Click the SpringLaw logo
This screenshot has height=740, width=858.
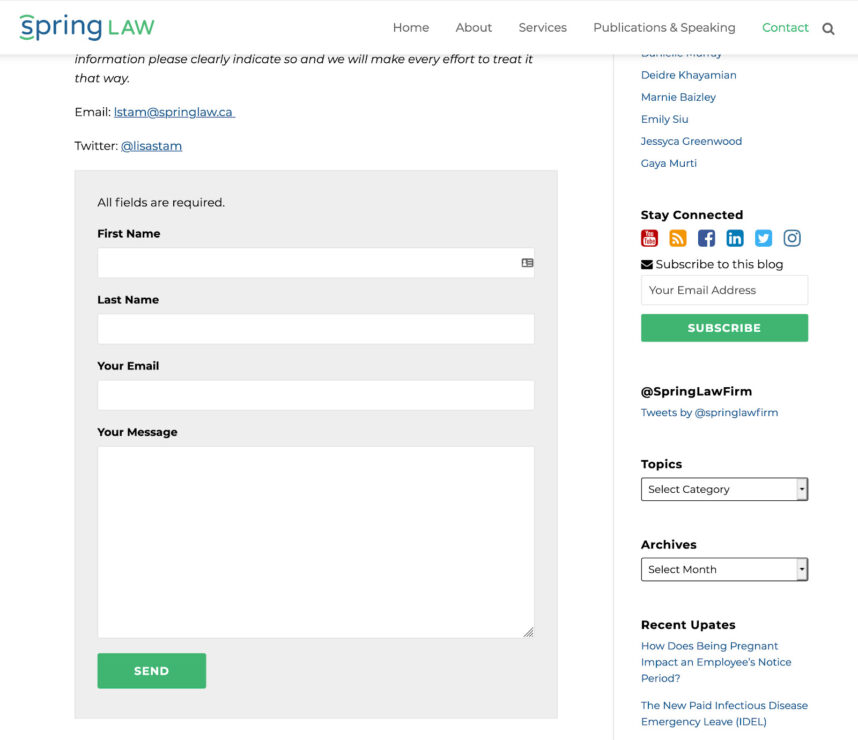point(87,27)
